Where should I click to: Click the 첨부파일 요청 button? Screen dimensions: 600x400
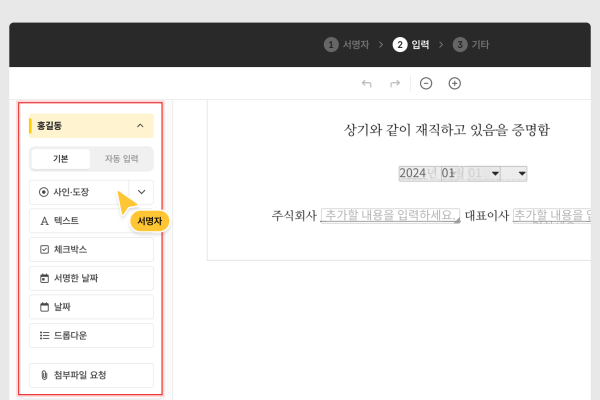click(91, 375)
